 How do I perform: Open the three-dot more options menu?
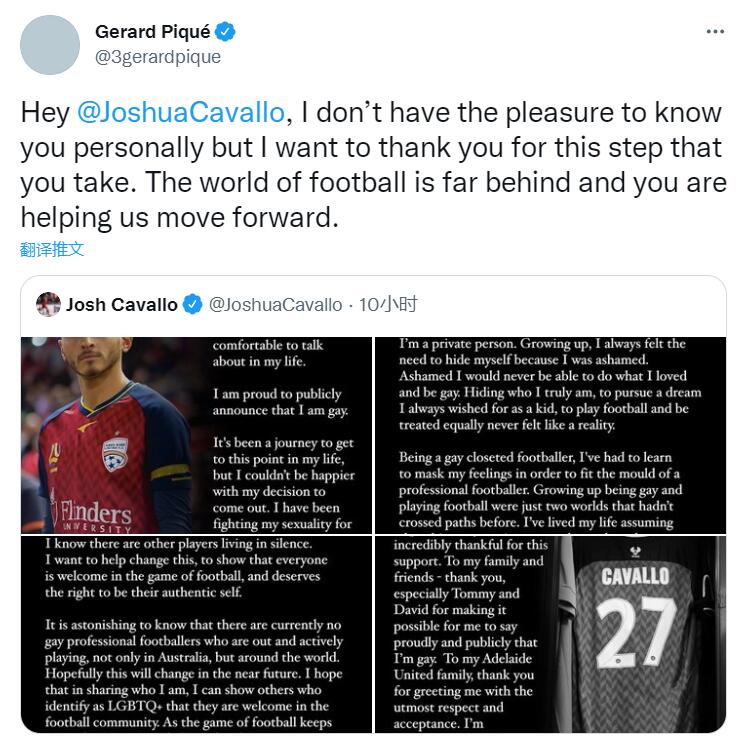pyautogui.click(x=715, y=32)
